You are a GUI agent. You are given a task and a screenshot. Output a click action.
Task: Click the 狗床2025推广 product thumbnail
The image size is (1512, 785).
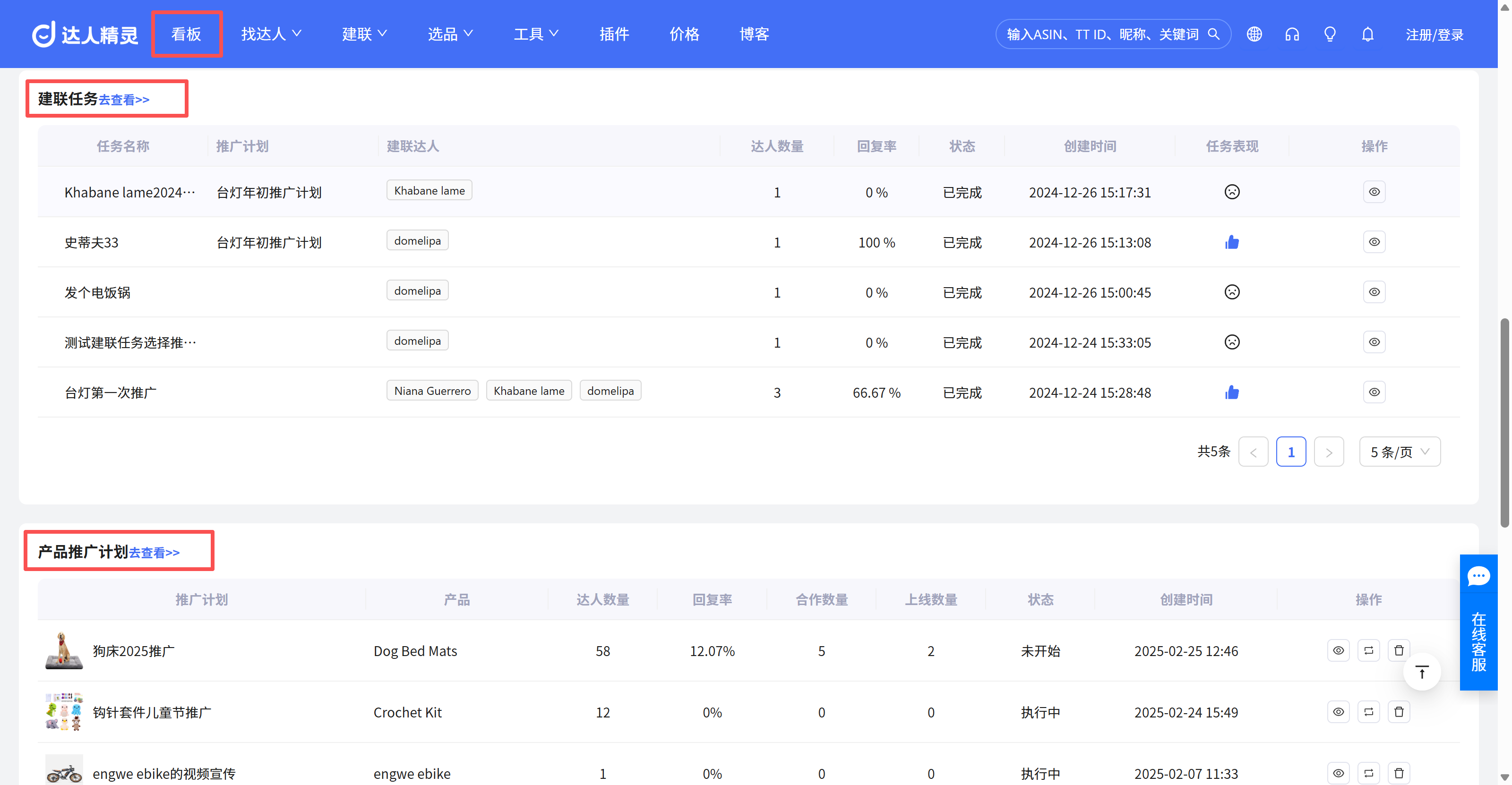64,651
